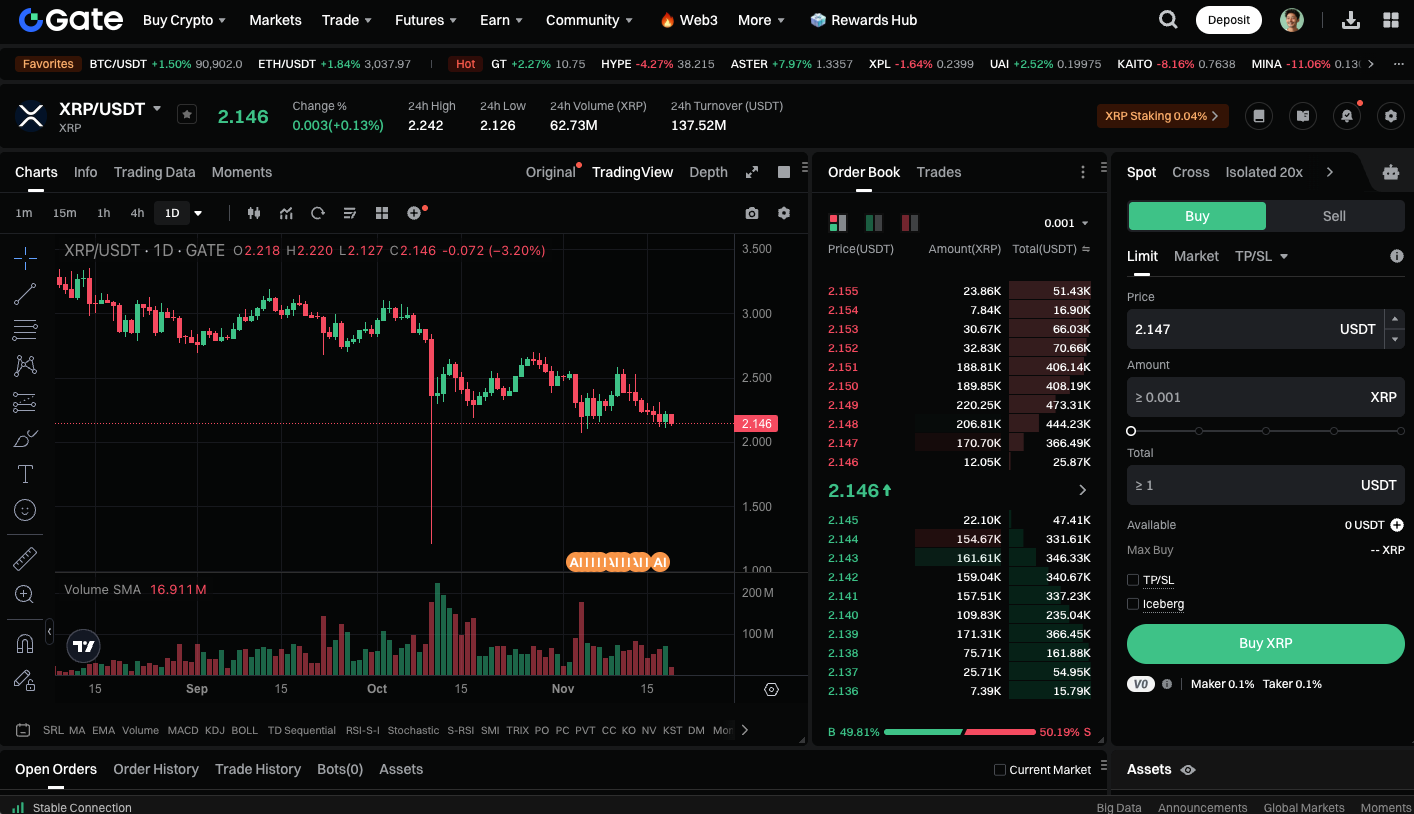Show order book with both buys and sells
This screenshot has height=814, width=1414.
pyautogui.click(x=838, y=222)
